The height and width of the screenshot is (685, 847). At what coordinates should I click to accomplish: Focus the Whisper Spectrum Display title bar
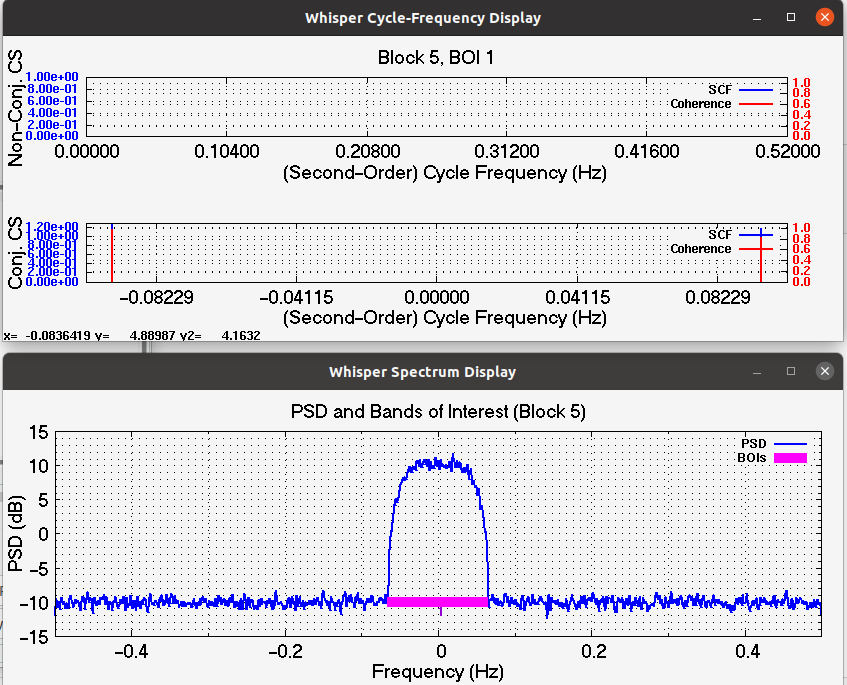click(x=423, y=371)
